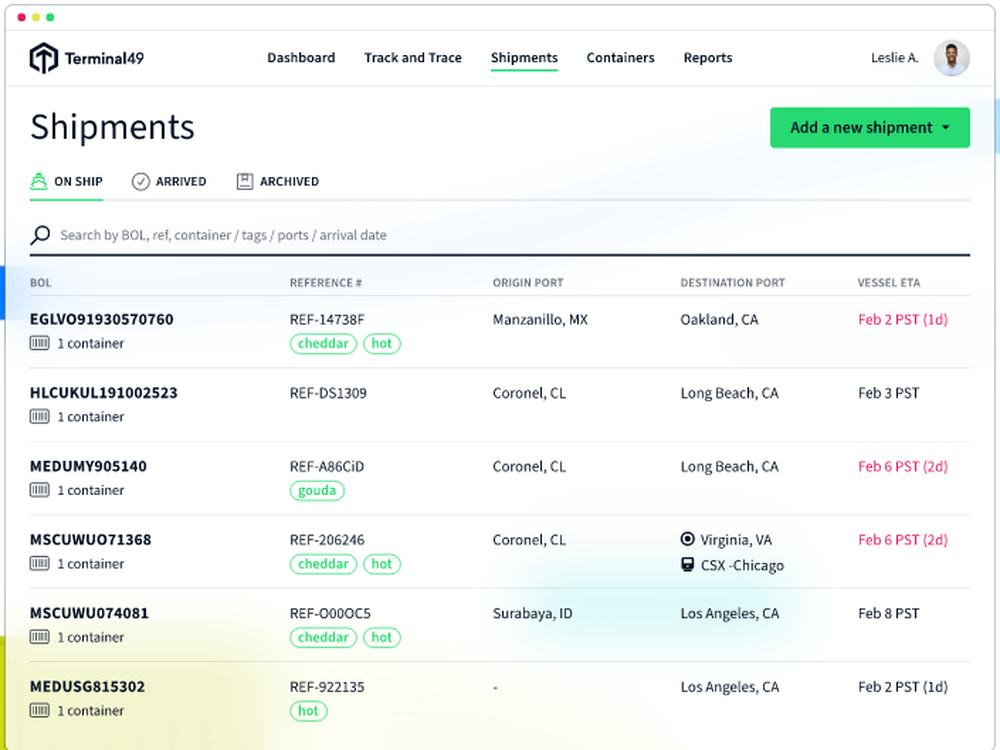Click the port pin icon beside Virginia, VA
This screenshot has width=1000, height=750.
pyautogui.click(x=688, y=539)
